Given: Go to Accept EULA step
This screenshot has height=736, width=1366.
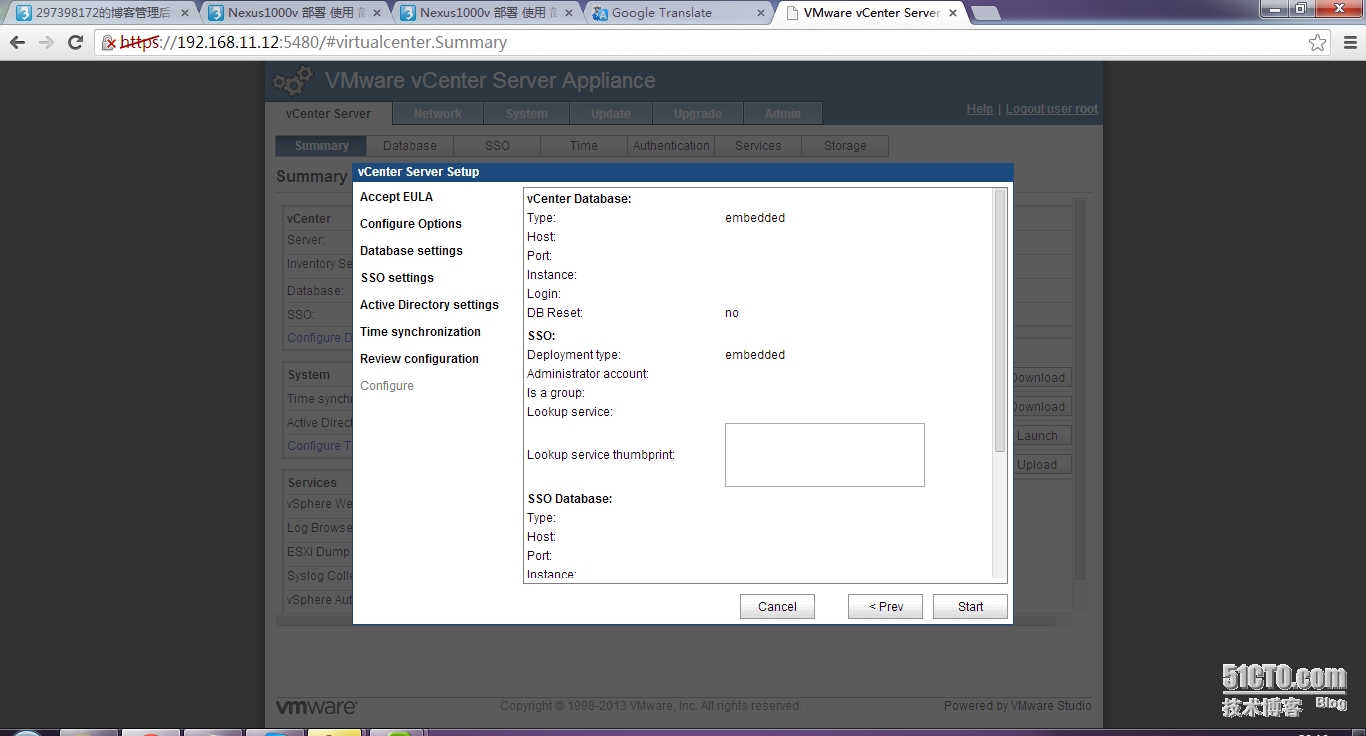Looking at the screenshot, I should [396, 197].
